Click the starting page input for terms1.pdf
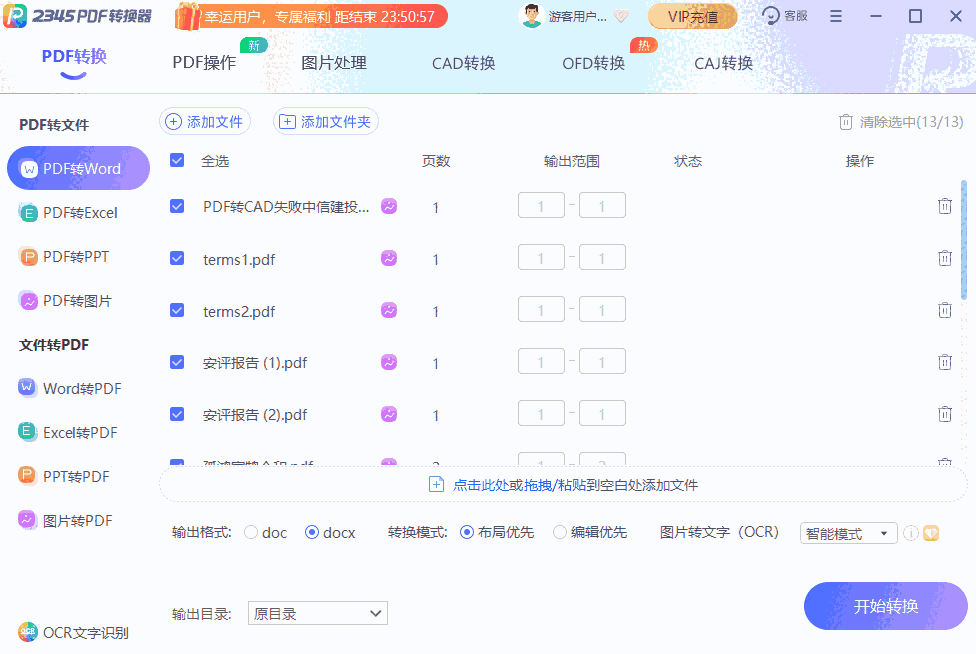 click(x=541, y=257)
